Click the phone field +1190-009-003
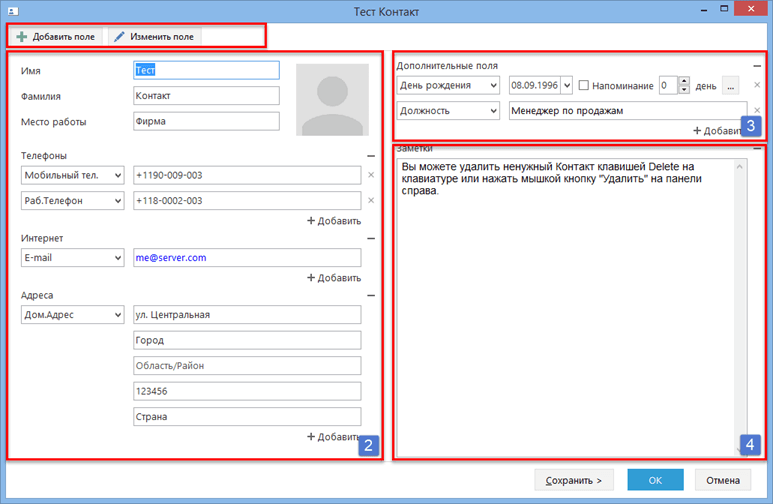 click(x=247, y=175)
